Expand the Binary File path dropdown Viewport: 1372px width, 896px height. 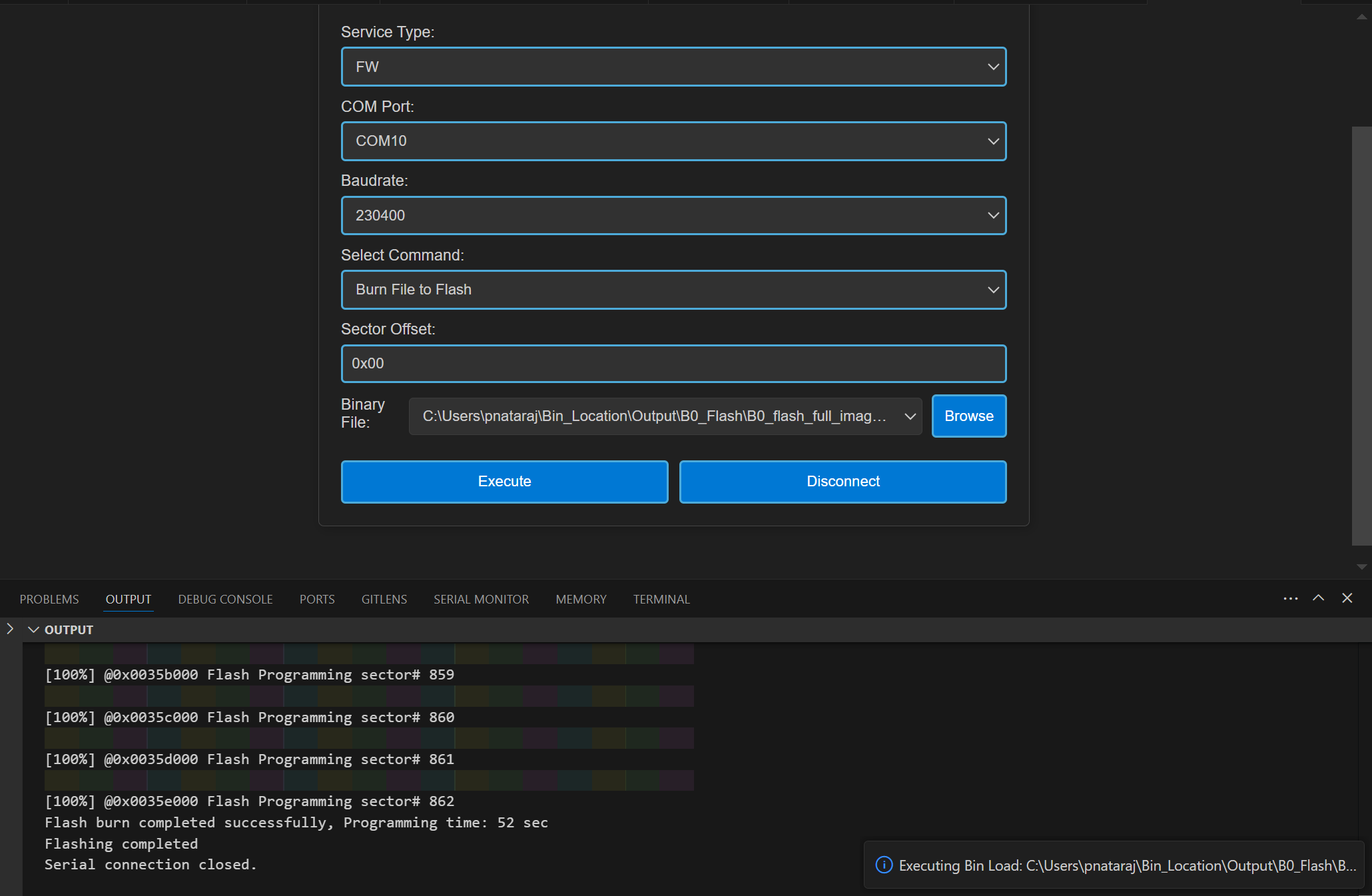click(665, 416)
